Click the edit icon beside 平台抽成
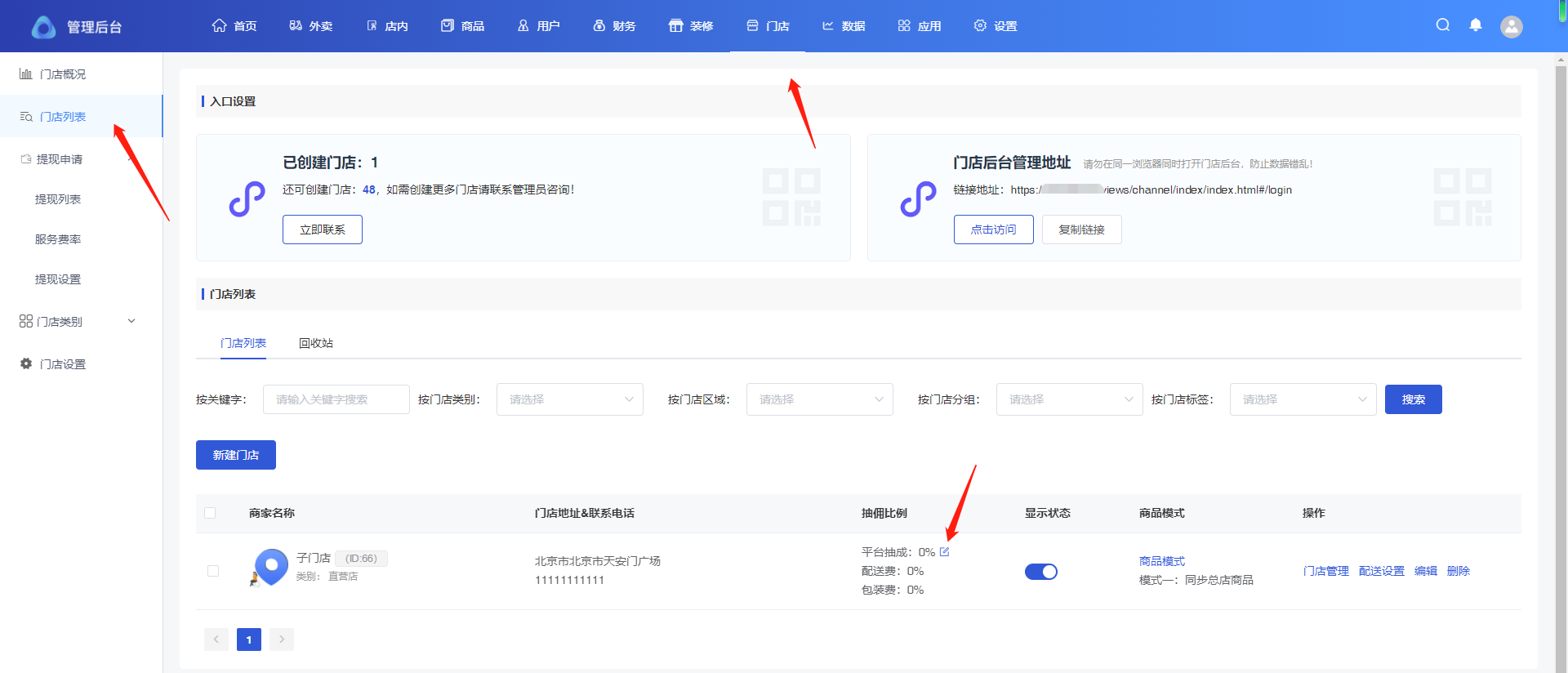The width and height of the screenshot is (1568, 673). 945,552
